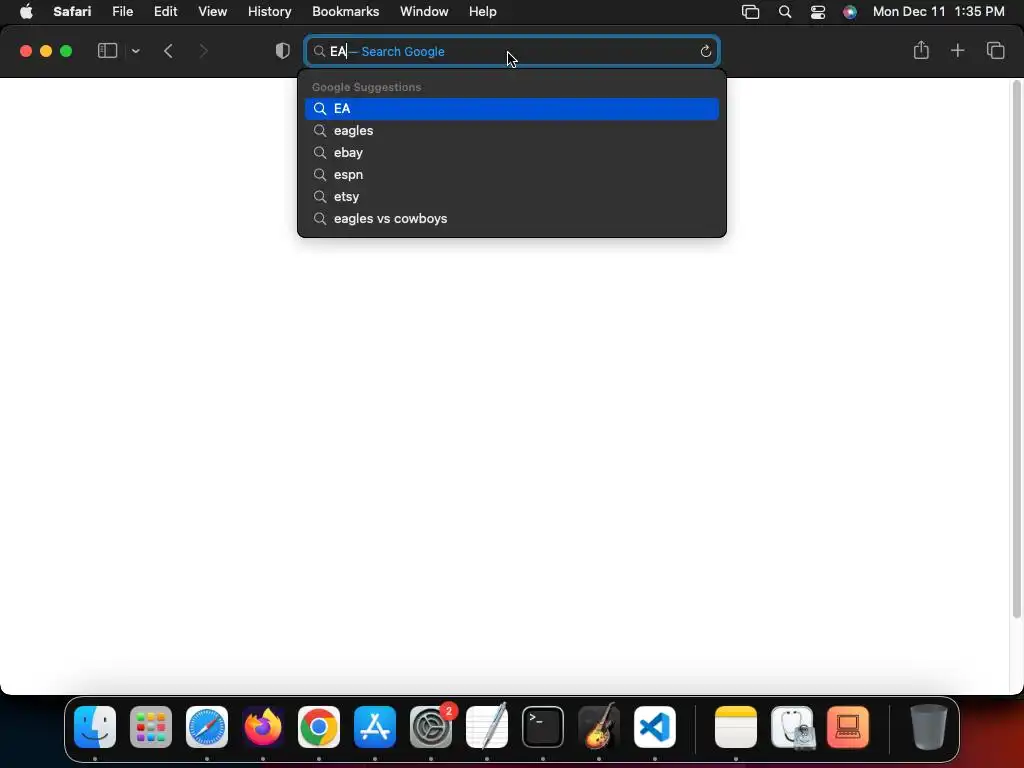Image resolution: width=1024 pixels, height=768 pixels.
Task: Go forward using the forward arrow
Action: 203,51
